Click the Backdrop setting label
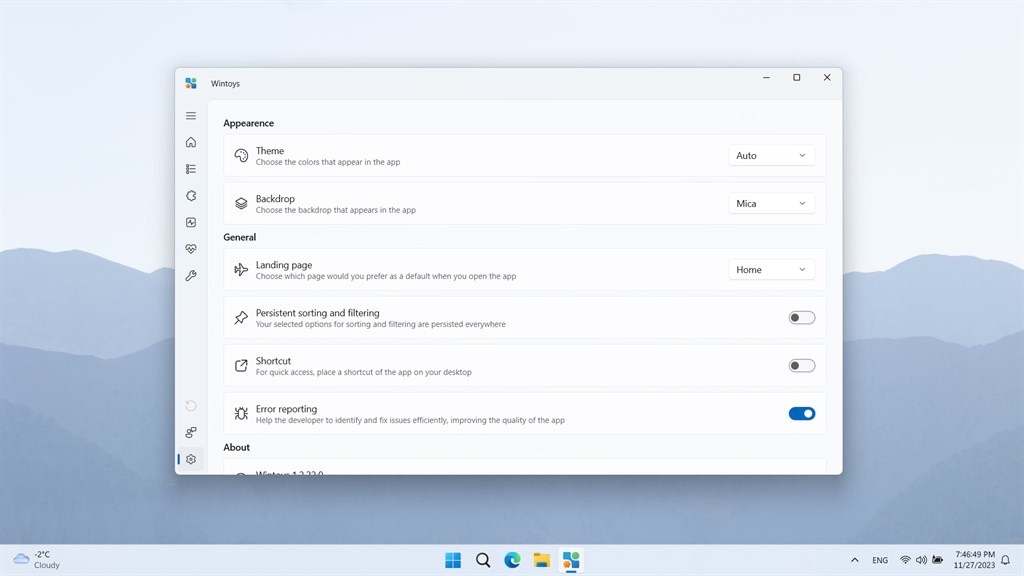The height and width of the screenshot is (576, 1024). 275,199
